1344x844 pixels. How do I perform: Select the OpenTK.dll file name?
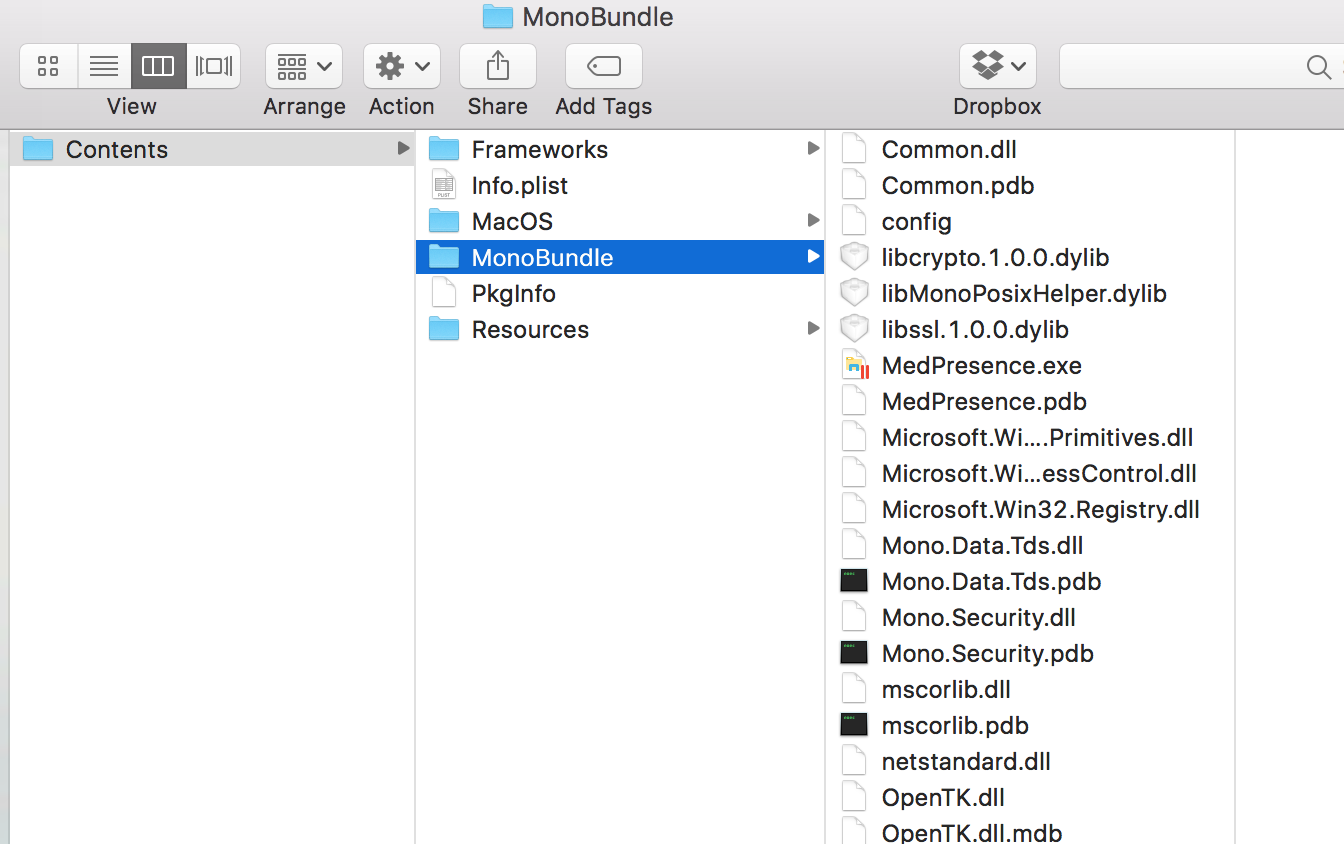[943, 797]
